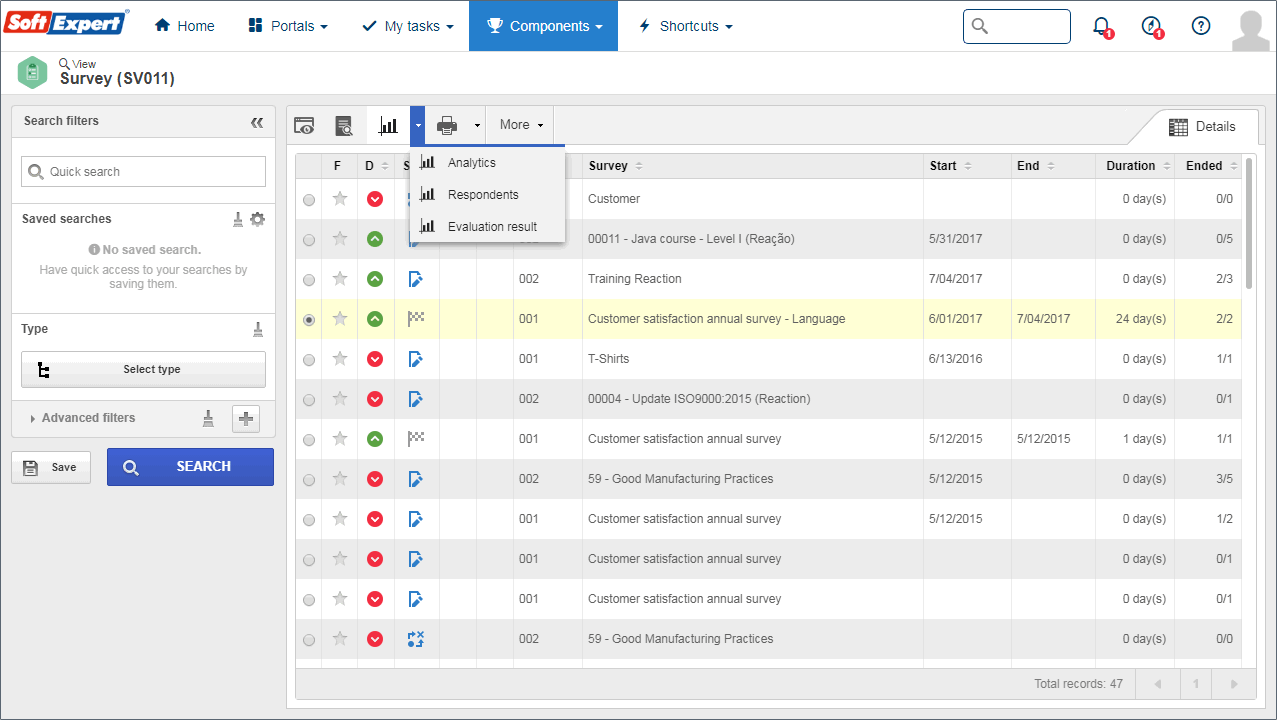1277x720 pixels.
Task: Open the print options dropdown arrow
Action: click(x=477, y=126)
